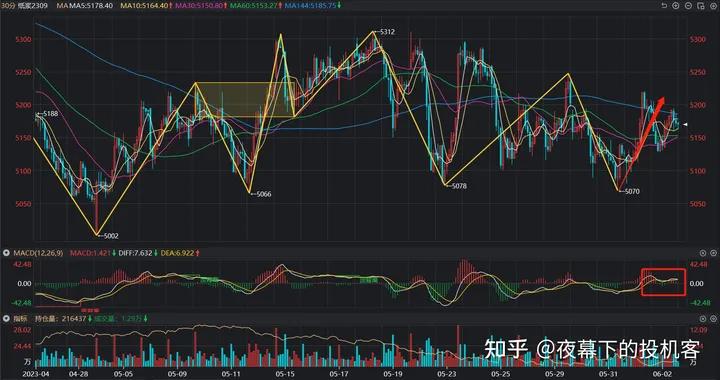The height and width of the screenshot is (380, 720).
Task: Click the white current-price pointer on right axis
Action: pos(685,124)
